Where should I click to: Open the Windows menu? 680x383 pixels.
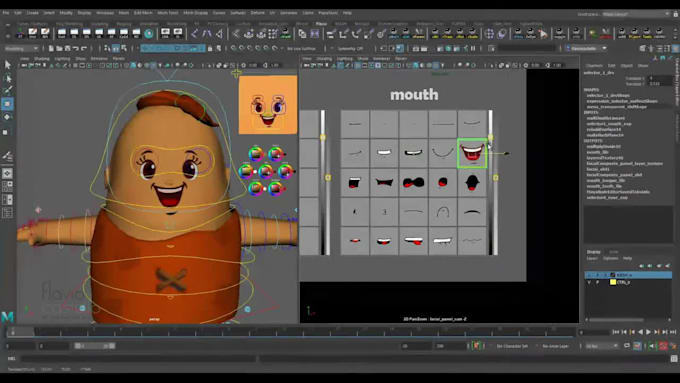(x=105, y=13)
